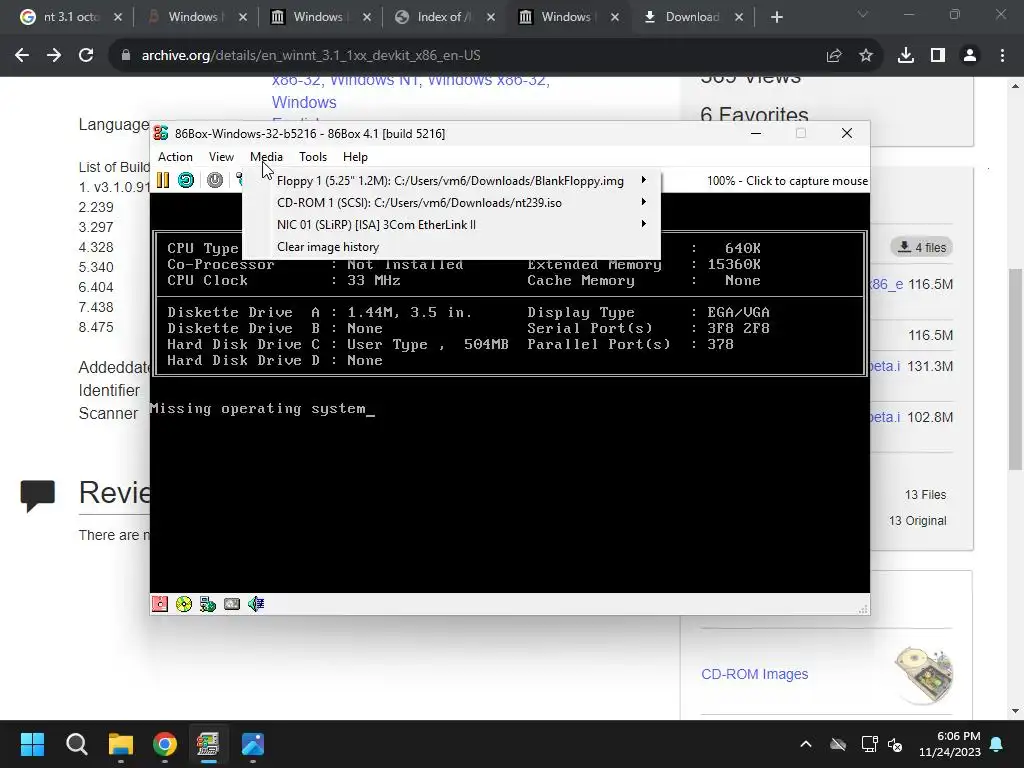This screenshot has width=1024, height=768.
Task: Click the archive.org URL in the address bar
Action: pos(311,56)
